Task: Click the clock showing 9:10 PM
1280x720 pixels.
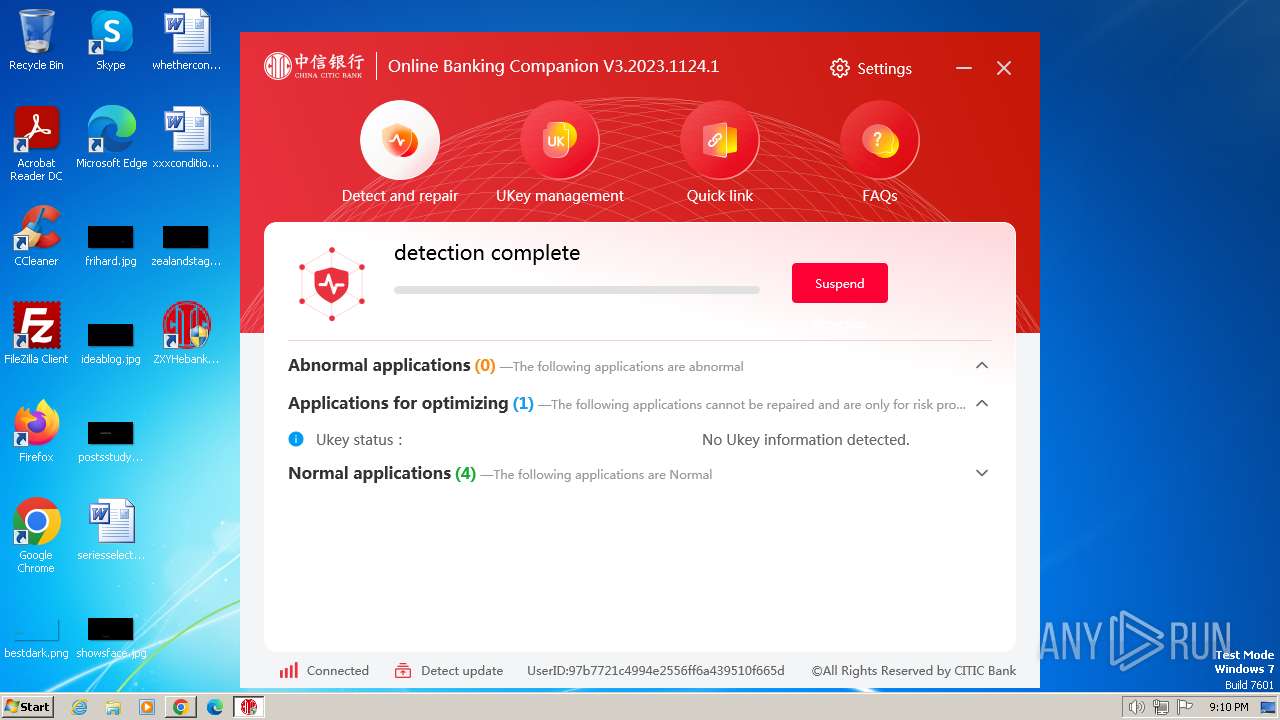Action: click(x=1228, y=707)
